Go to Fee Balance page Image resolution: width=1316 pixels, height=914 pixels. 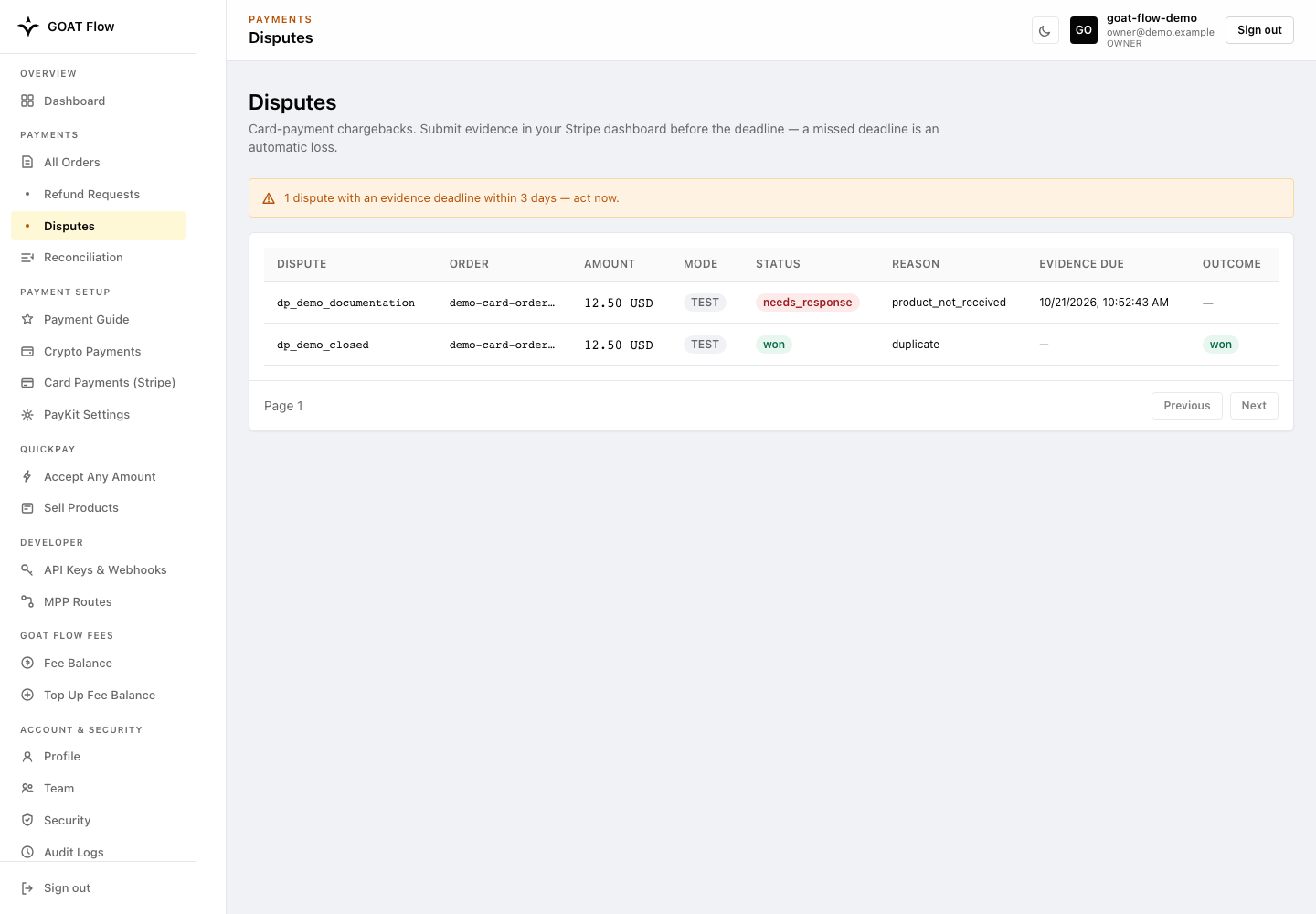pos(98,663)
